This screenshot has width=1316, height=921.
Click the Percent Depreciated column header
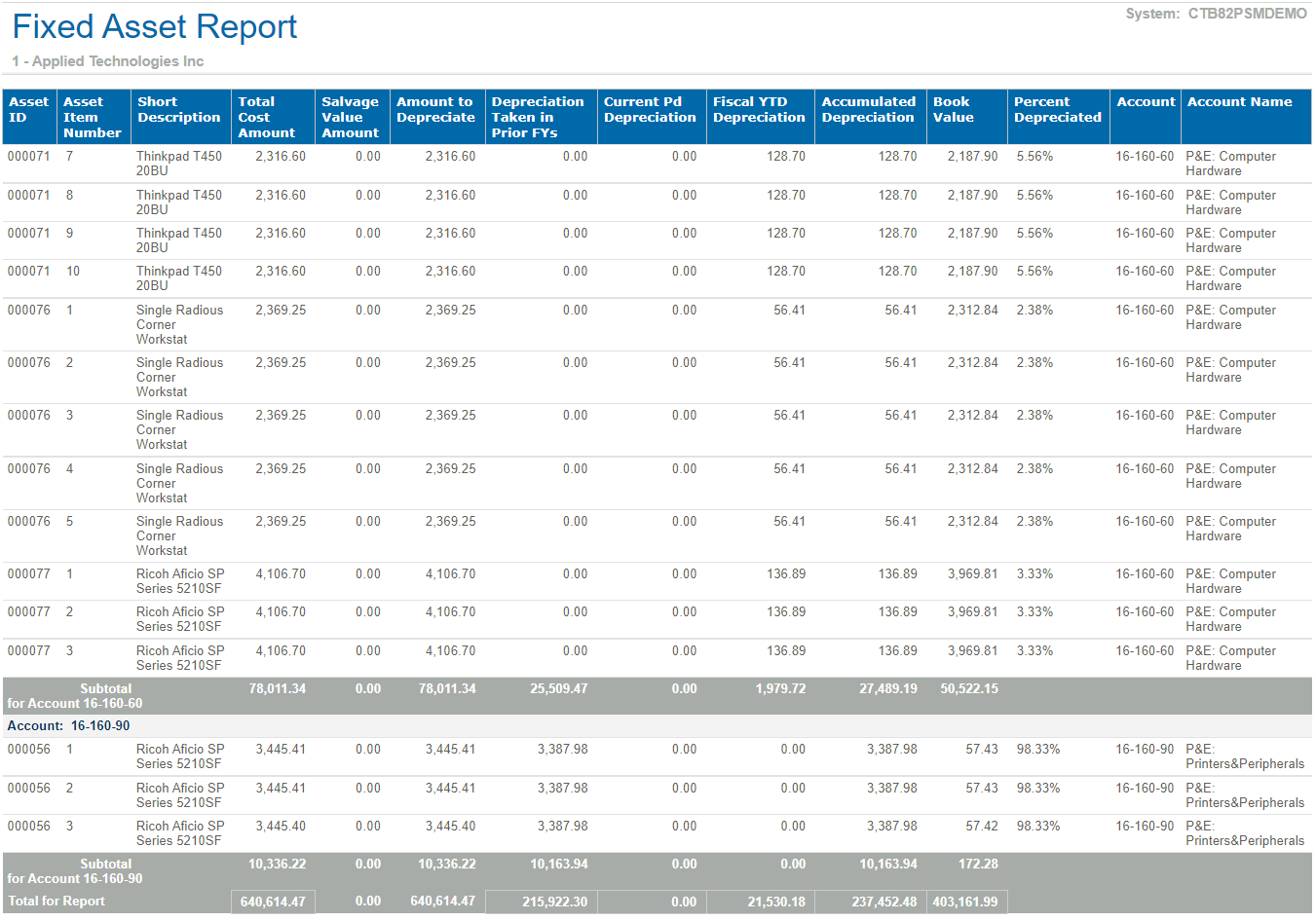click(1057, 110)
